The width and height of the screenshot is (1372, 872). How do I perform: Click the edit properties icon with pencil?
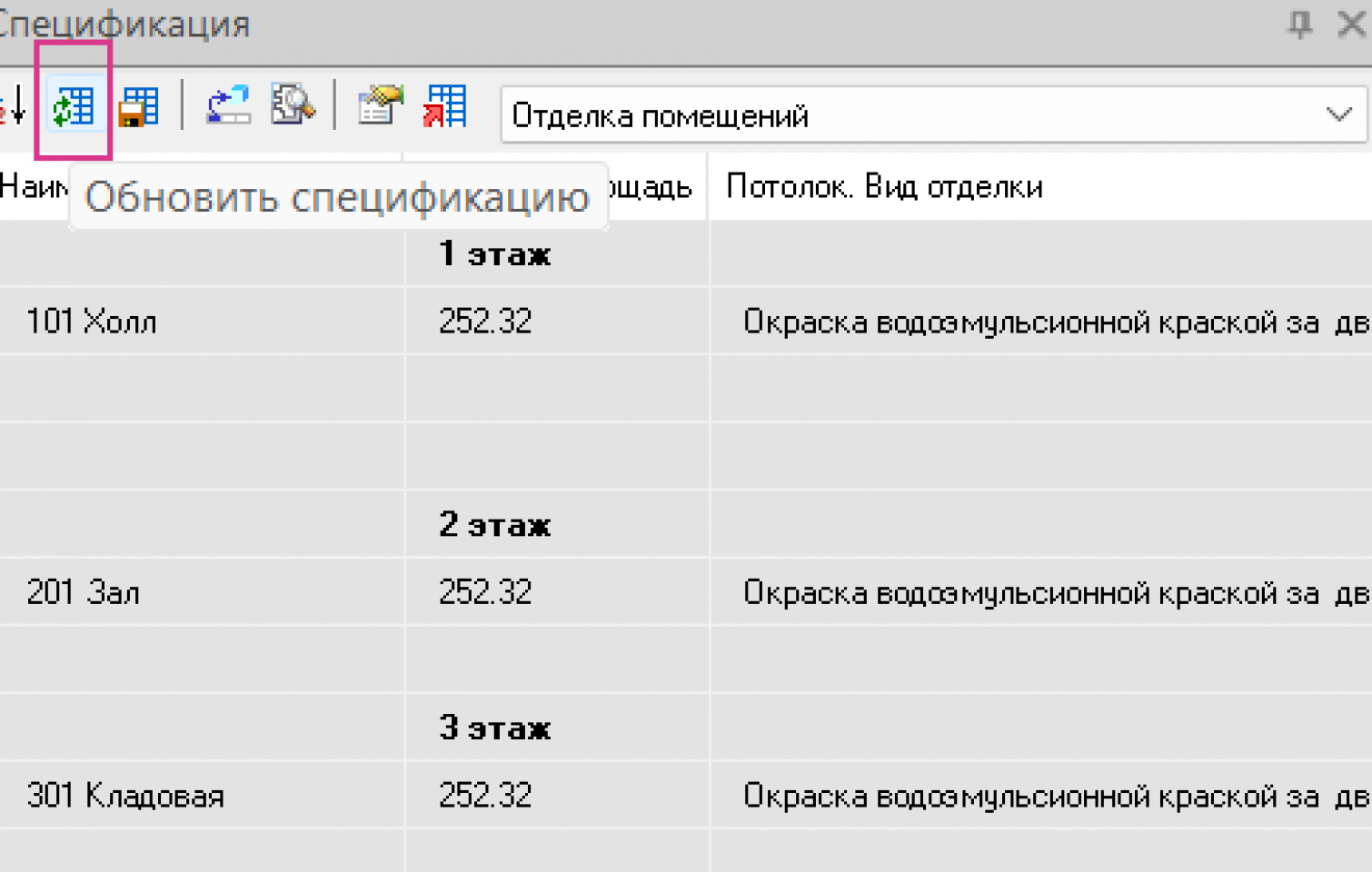[x=379, y=105]
